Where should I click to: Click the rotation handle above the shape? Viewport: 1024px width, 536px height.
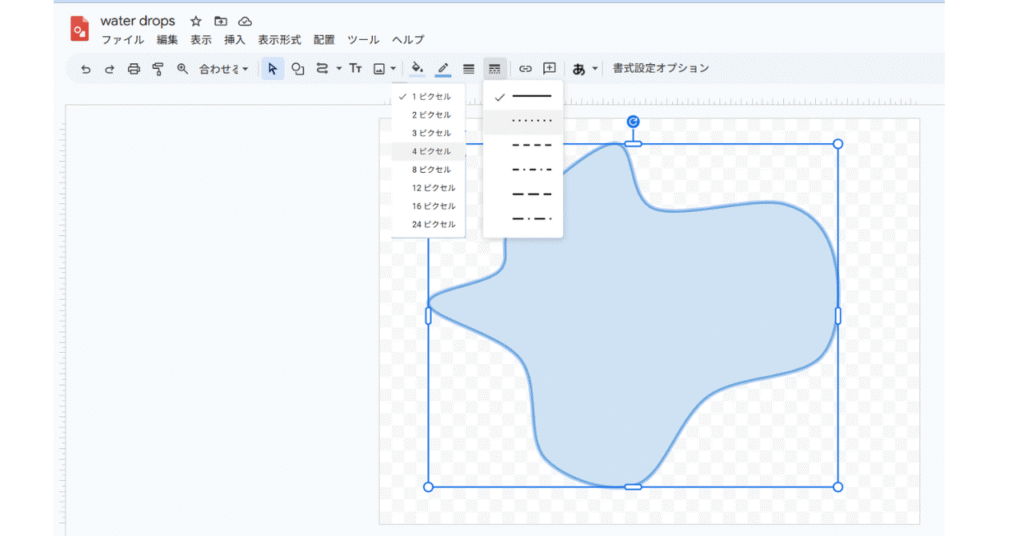tap(633, 122)
